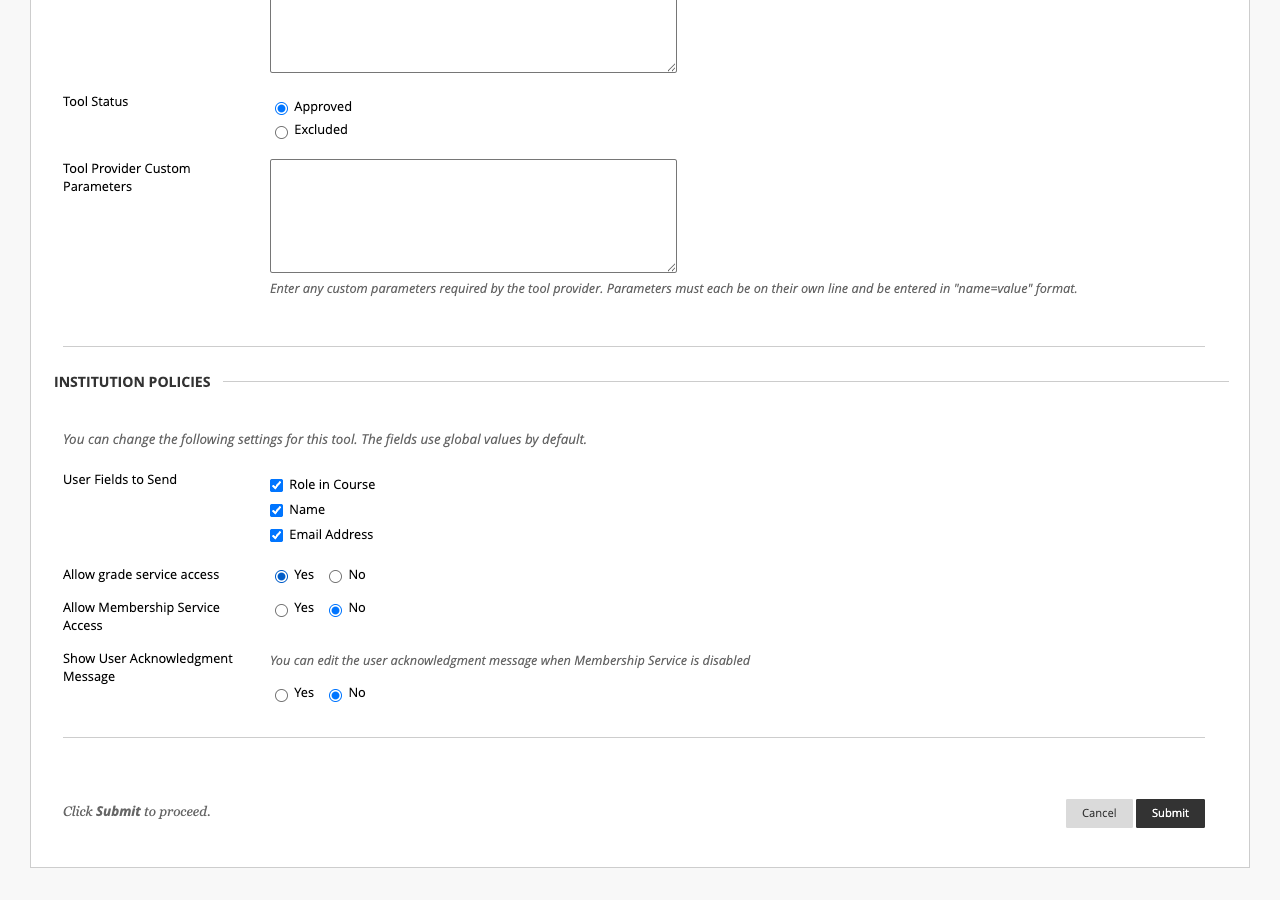
Task: Click the text area above Tool Status
Action: coord(473,35)
